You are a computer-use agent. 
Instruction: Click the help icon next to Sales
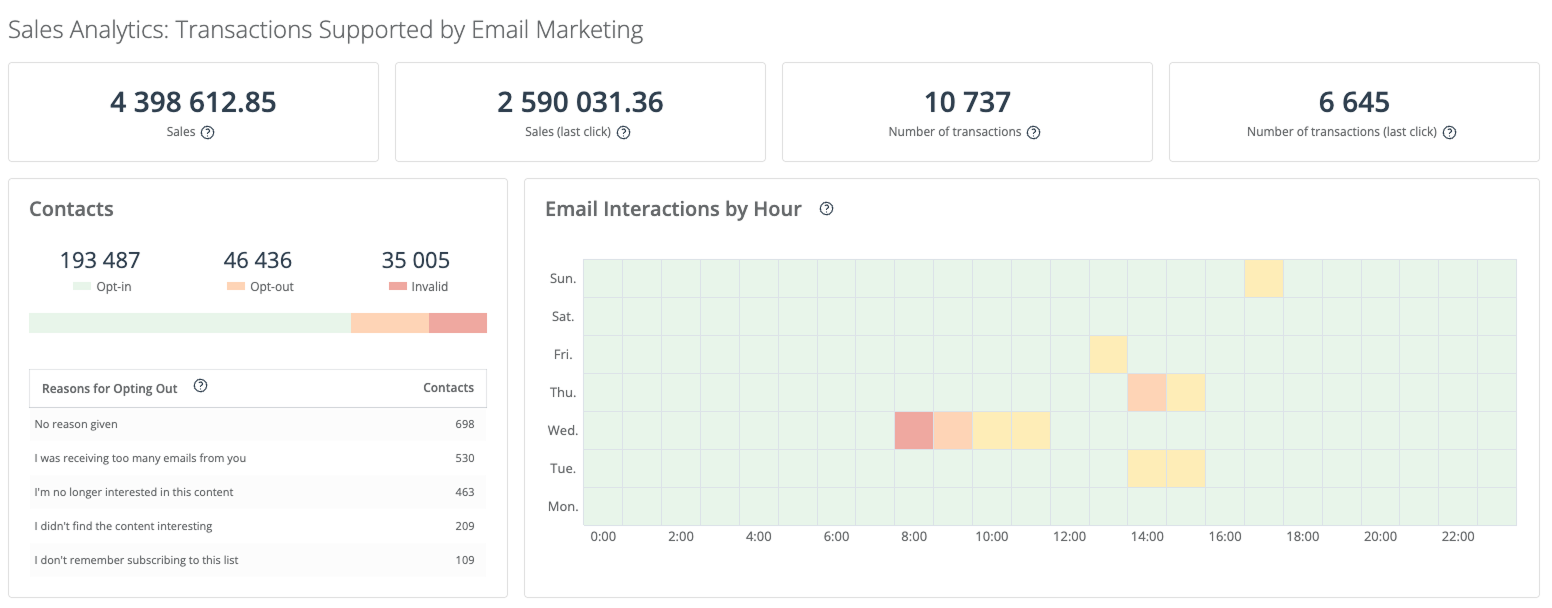tap(208, 132)
